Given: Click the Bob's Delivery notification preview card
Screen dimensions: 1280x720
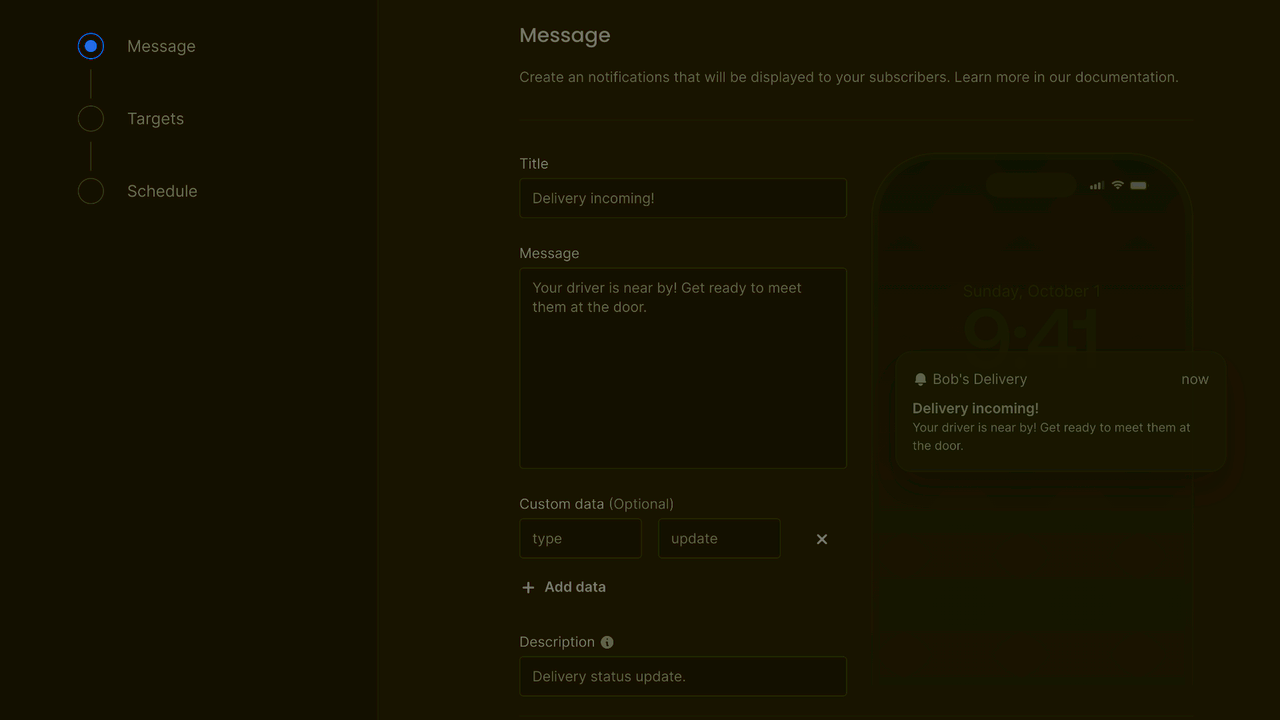Looking at the screenshot, I should pos(1061,411).
